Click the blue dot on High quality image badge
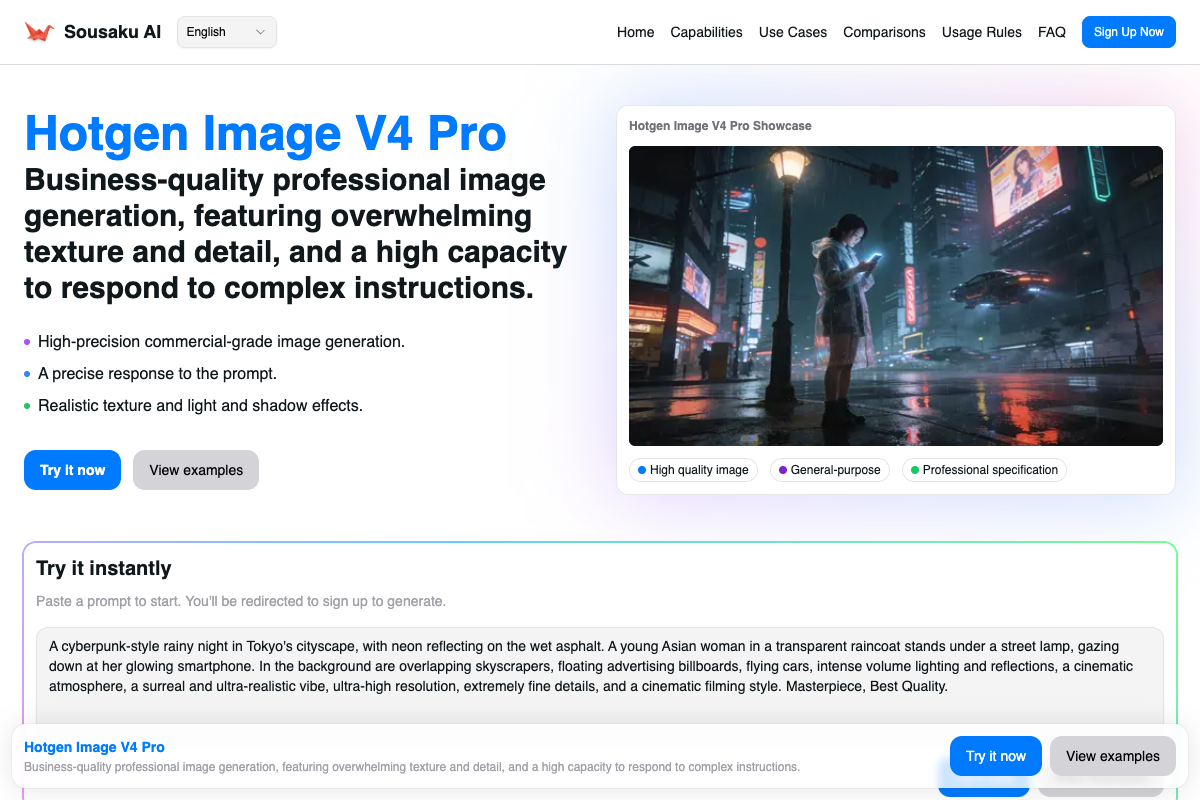The image size is (1200, 800). click(639, 470)
